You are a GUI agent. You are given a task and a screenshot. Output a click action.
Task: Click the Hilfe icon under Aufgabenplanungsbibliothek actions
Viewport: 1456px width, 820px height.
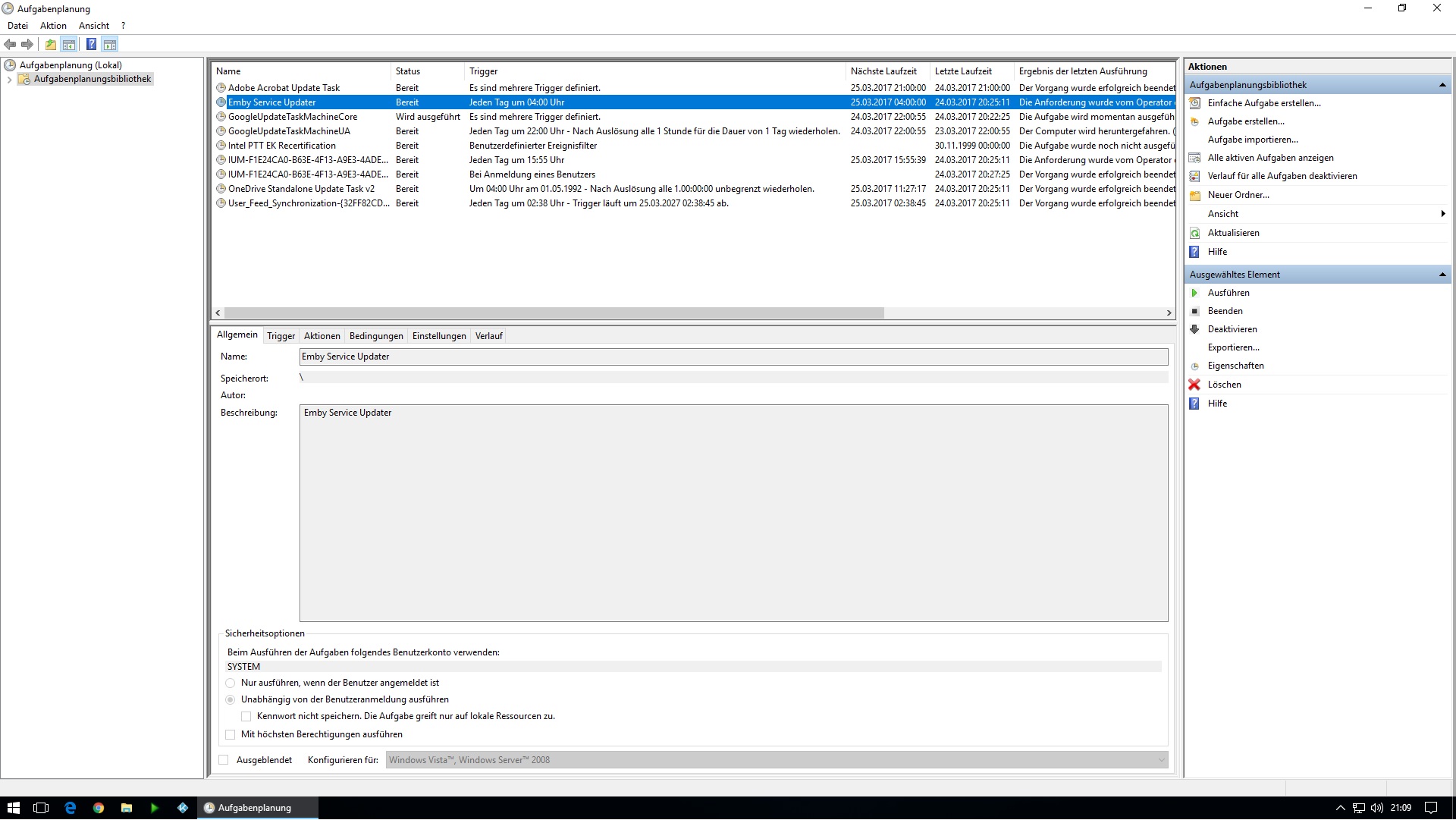(x=1195, y=252)
